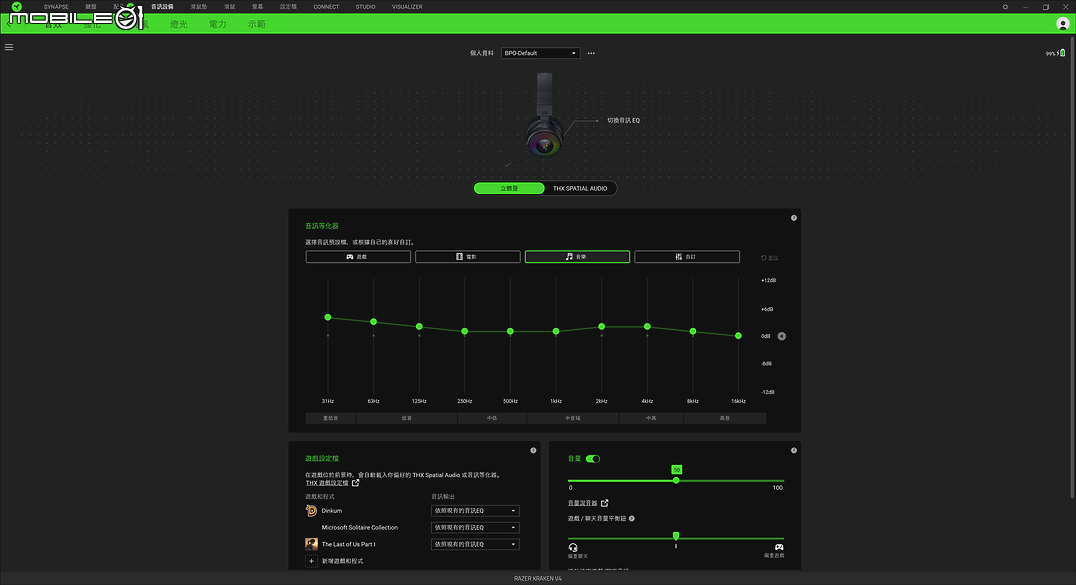
Task: Click The Last of Us Part I name
Action: pyautogui.click(x=348, y=544)
